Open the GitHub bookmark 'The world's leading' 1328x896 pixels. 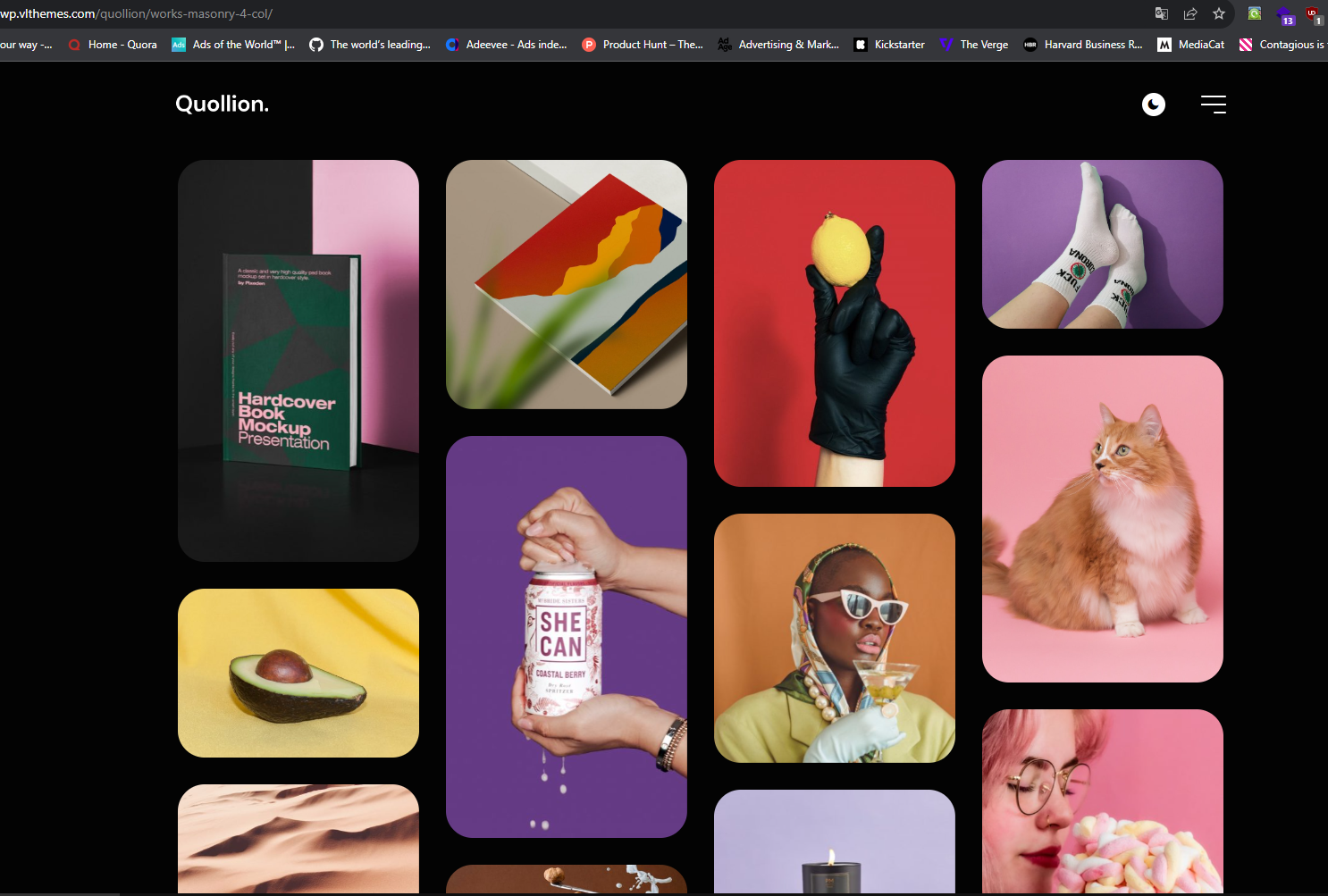pos(370,45)
